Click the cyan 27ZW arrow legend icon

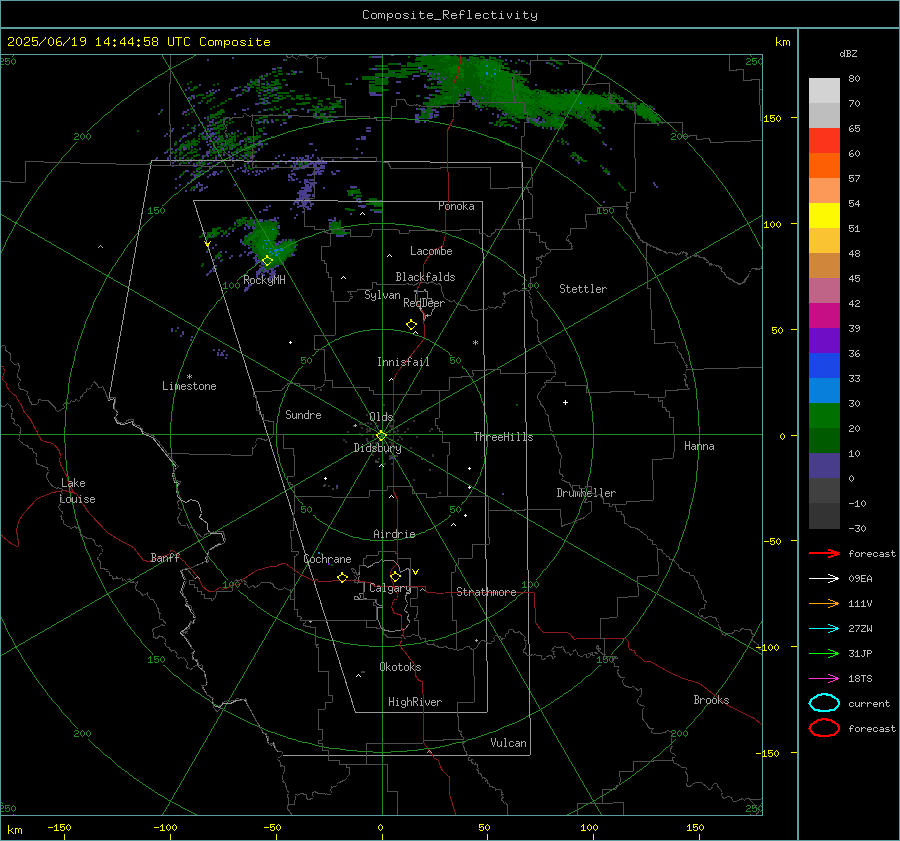(x=824, y=629)
